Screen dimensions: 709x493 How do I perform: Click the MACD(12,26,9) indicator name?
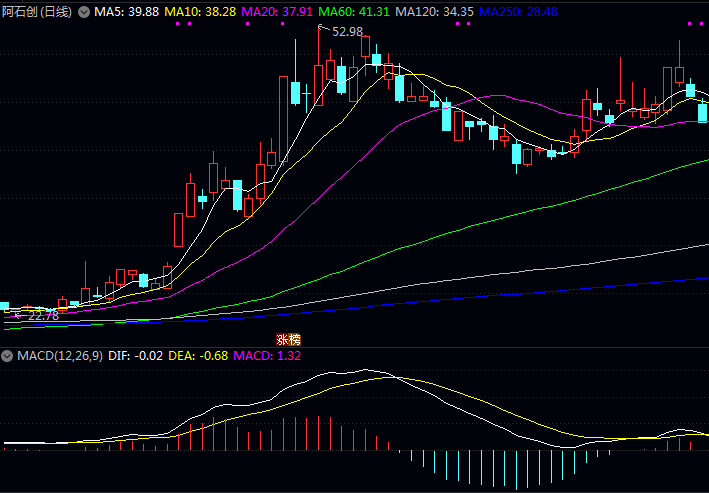click(x=60, y=356)
